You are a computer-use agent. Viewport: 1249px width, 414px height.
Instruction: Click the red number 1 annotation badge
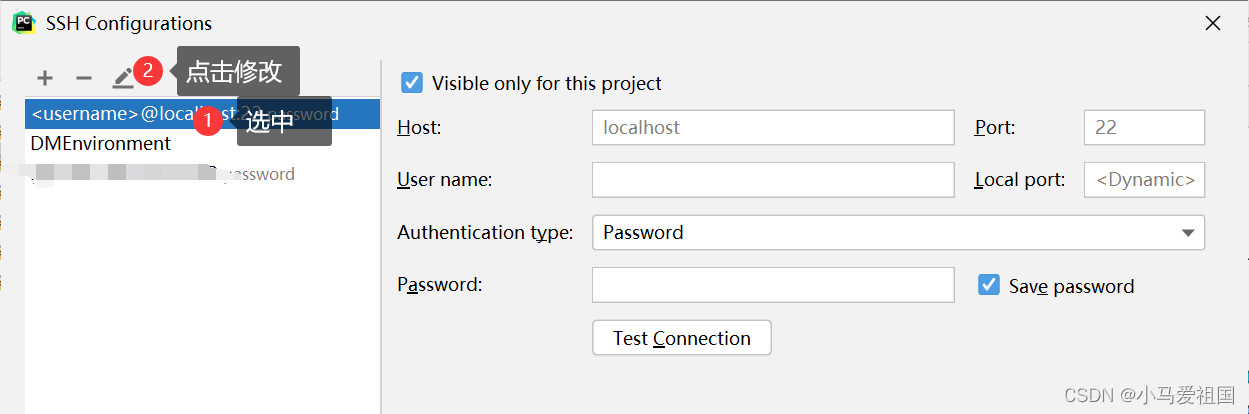(x=208, y=122)
